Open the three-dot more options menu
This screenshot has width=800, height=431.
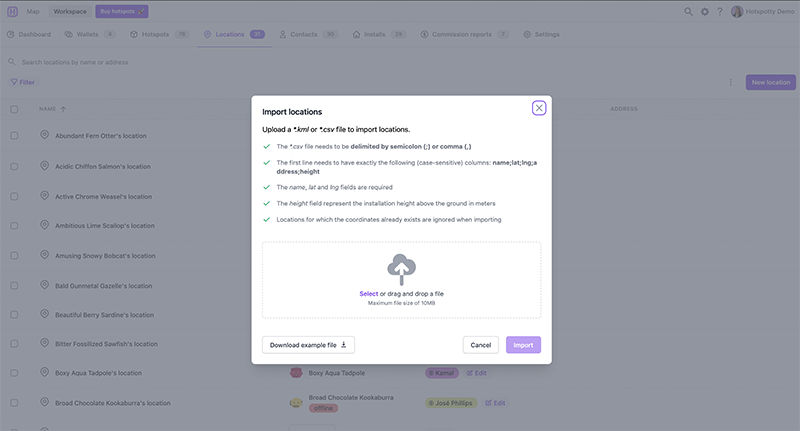[731, 82]
